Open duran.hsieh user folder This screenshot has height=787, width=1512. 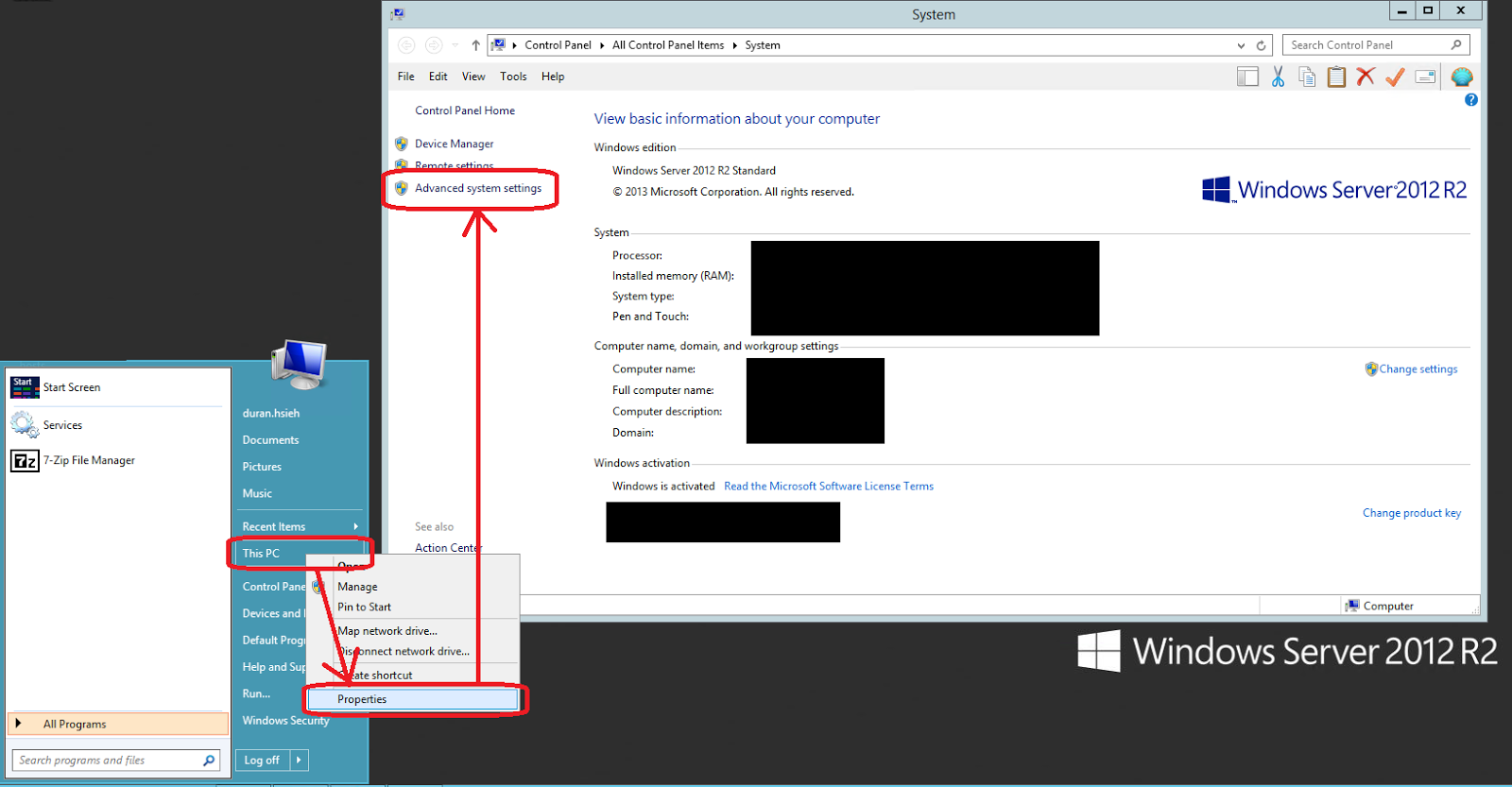pos(271,413)
